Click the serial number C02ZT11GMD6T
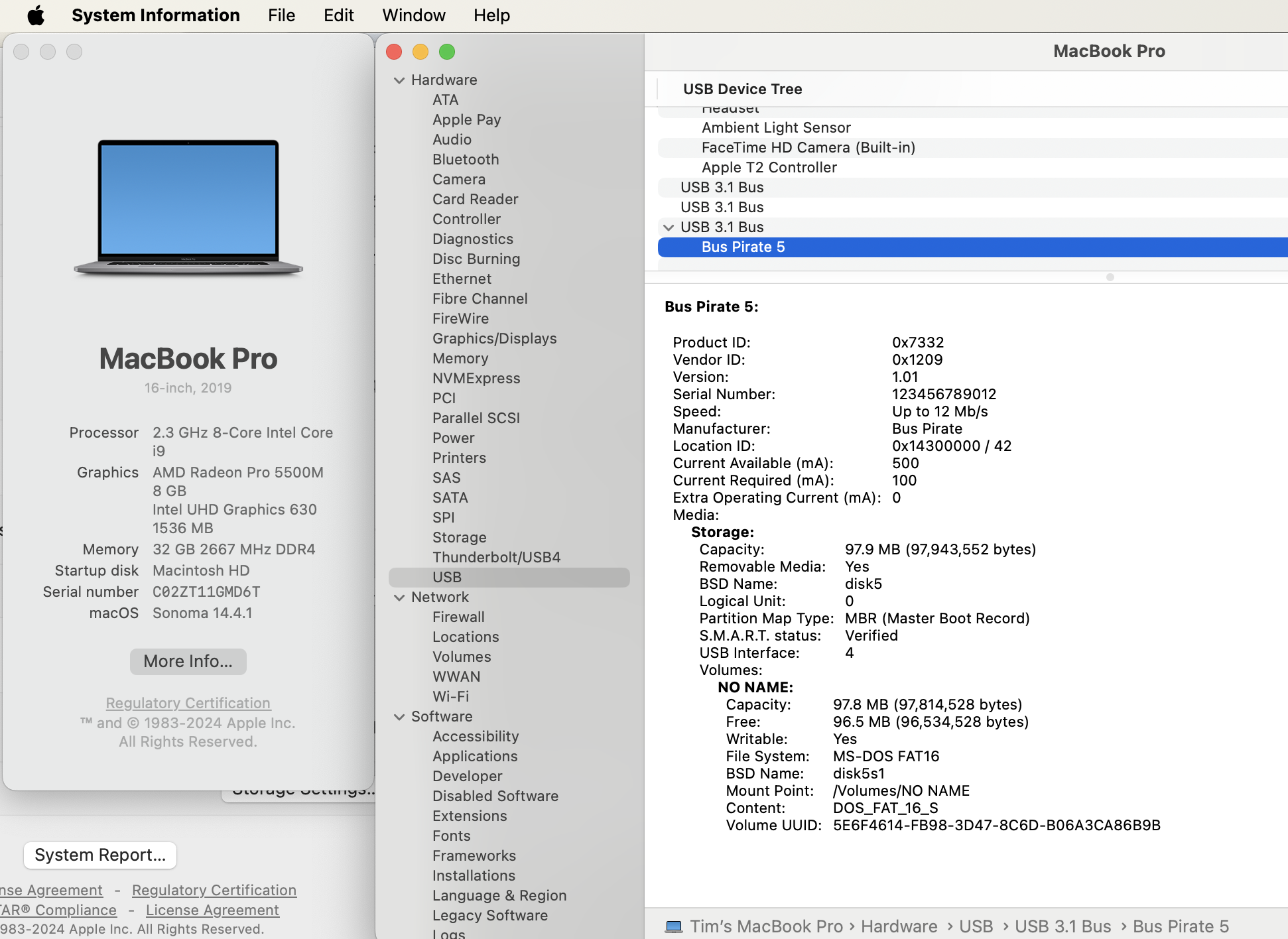Viewport: 1288px width, 939px height. (x=206, y=592)
